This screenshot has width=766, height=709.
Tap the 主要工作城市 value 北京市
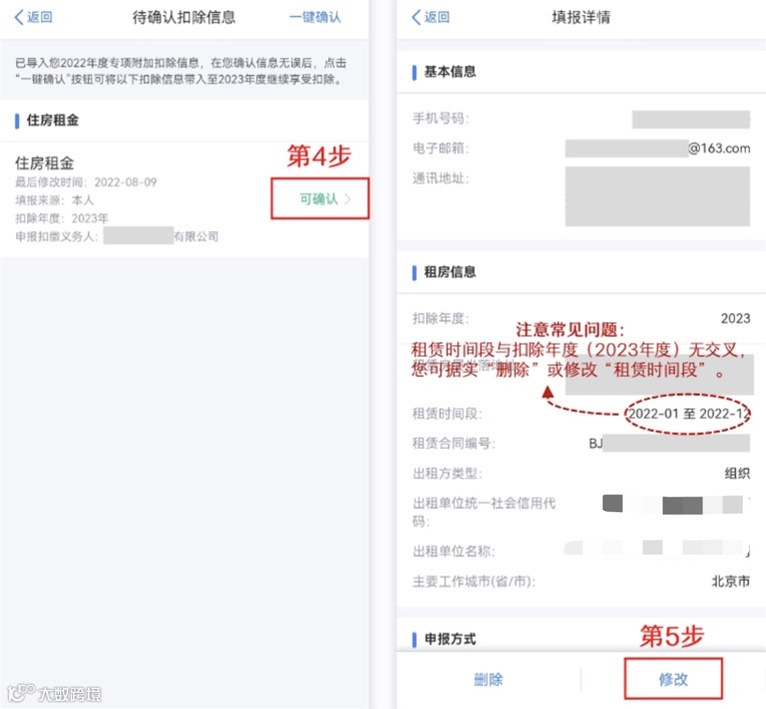730,581
